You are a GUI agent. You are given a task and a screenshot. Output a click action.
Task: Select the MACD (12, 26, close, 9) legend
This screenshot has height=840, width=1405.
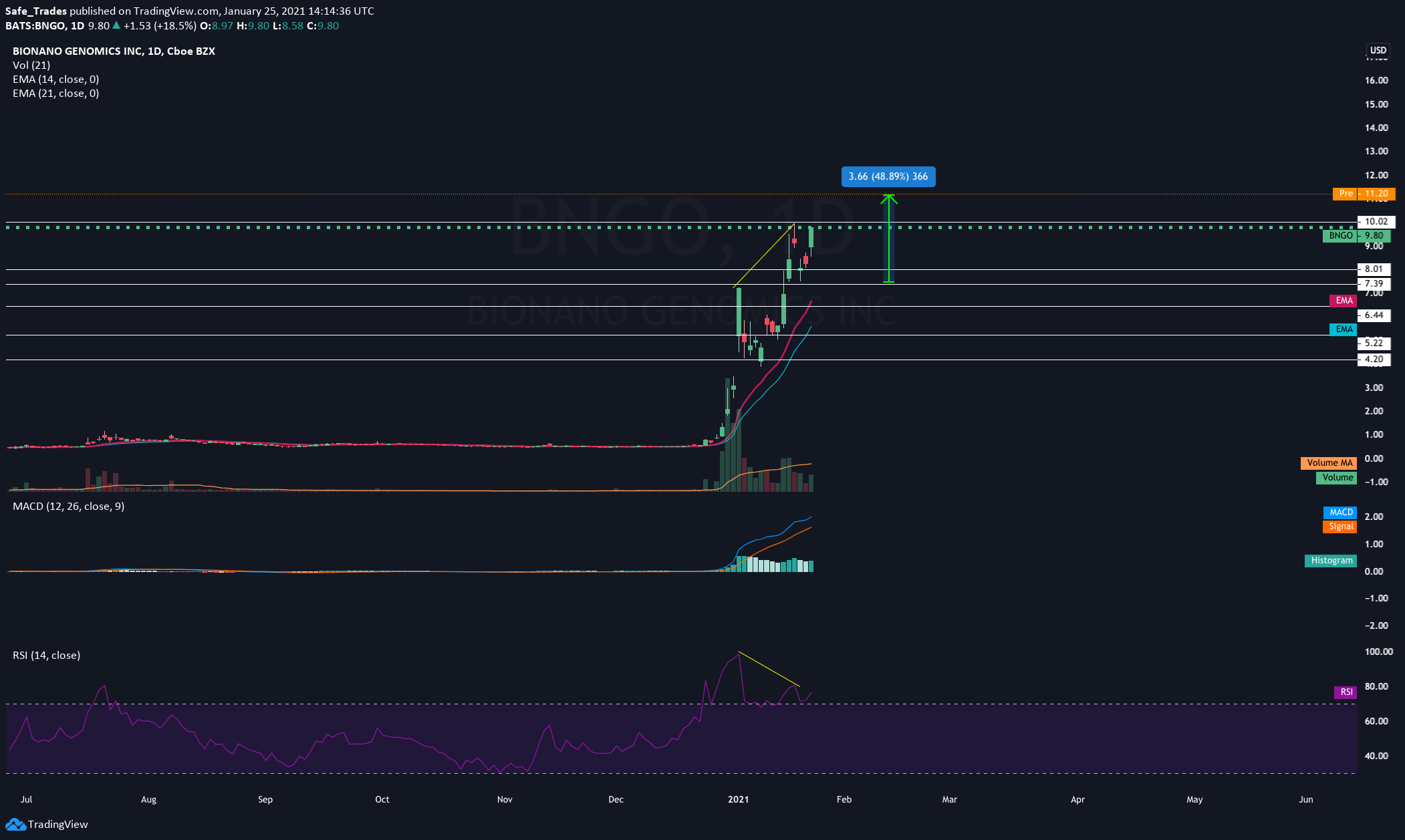coord(68,507)
